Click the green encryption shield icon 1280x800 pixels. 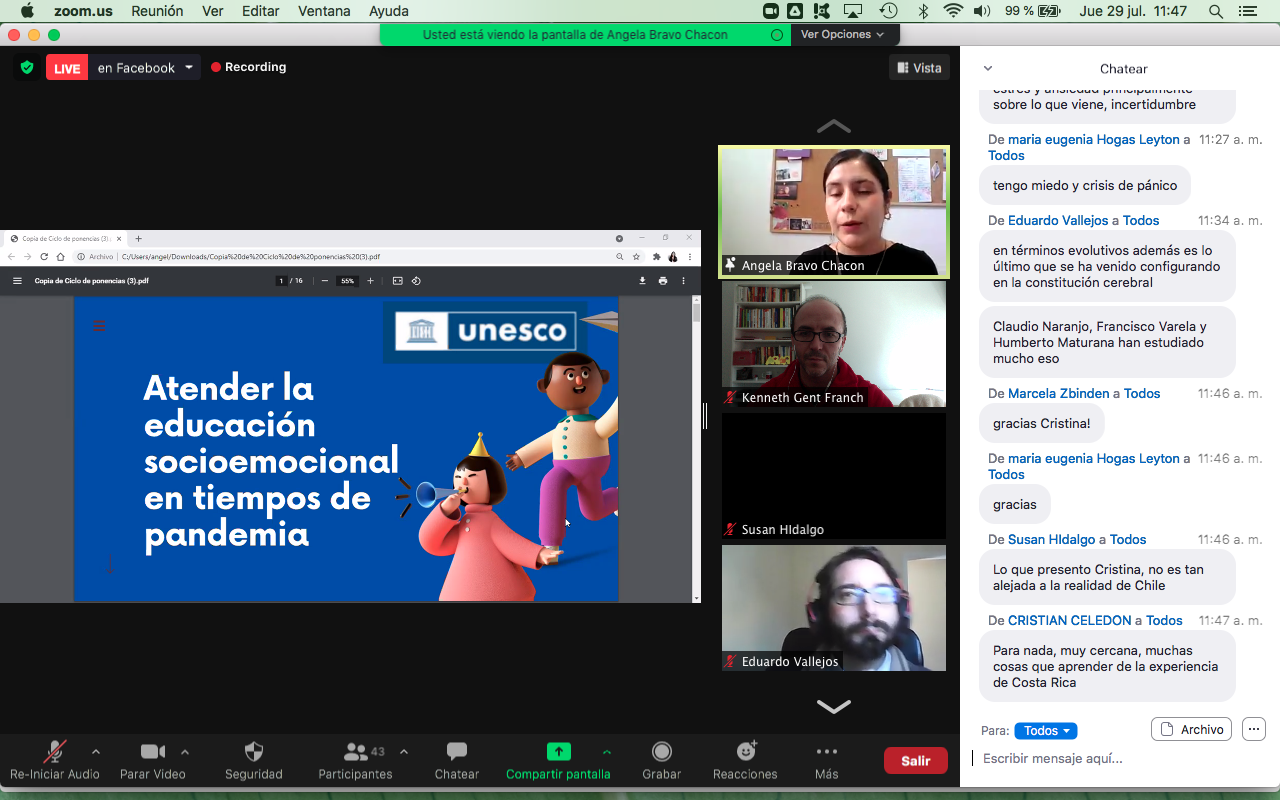pyautogui.click(x=27, y=68)
